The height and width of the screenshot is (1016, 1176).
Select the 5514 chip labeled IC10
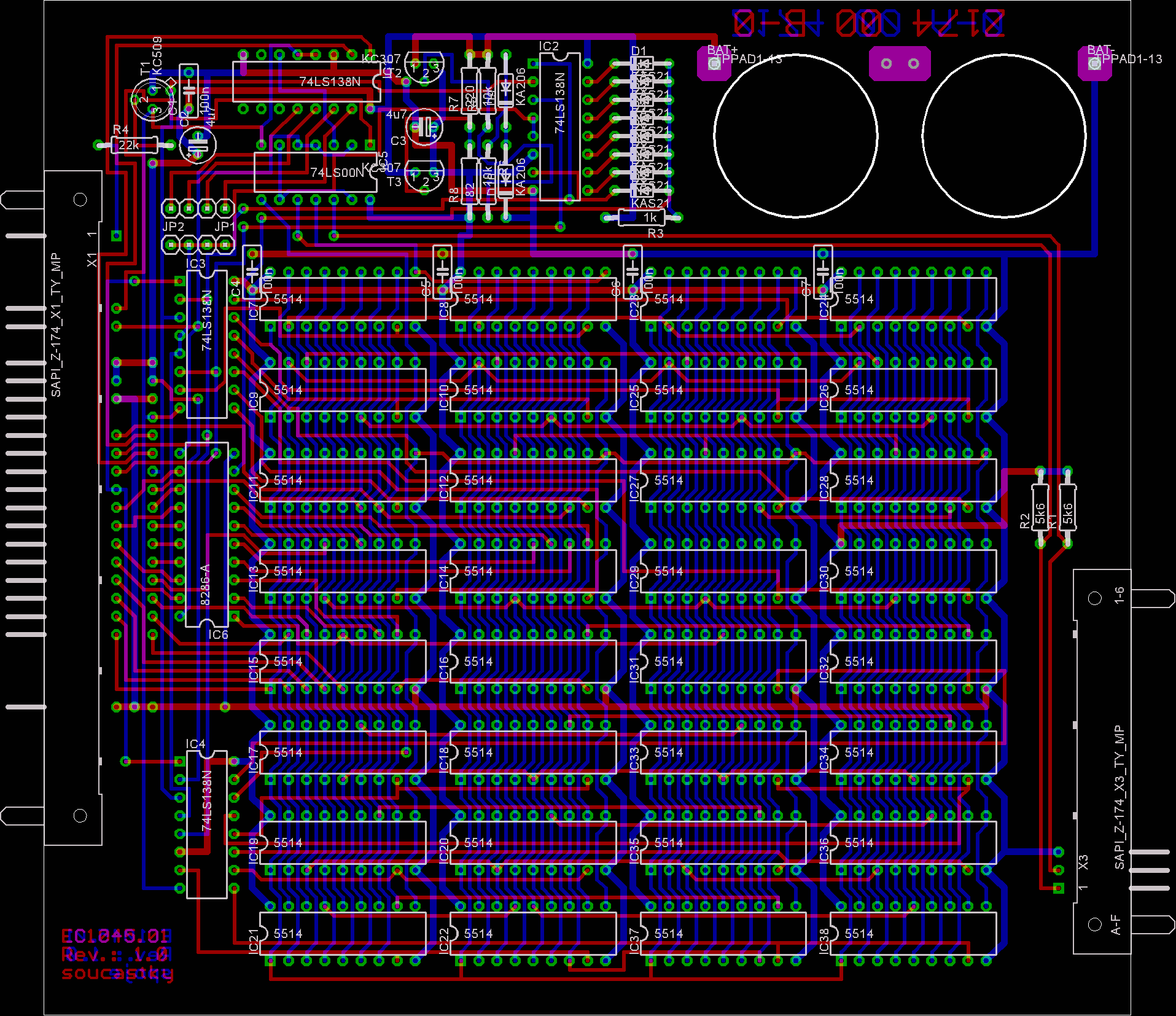pyautogui.click(x=533, y=390)
